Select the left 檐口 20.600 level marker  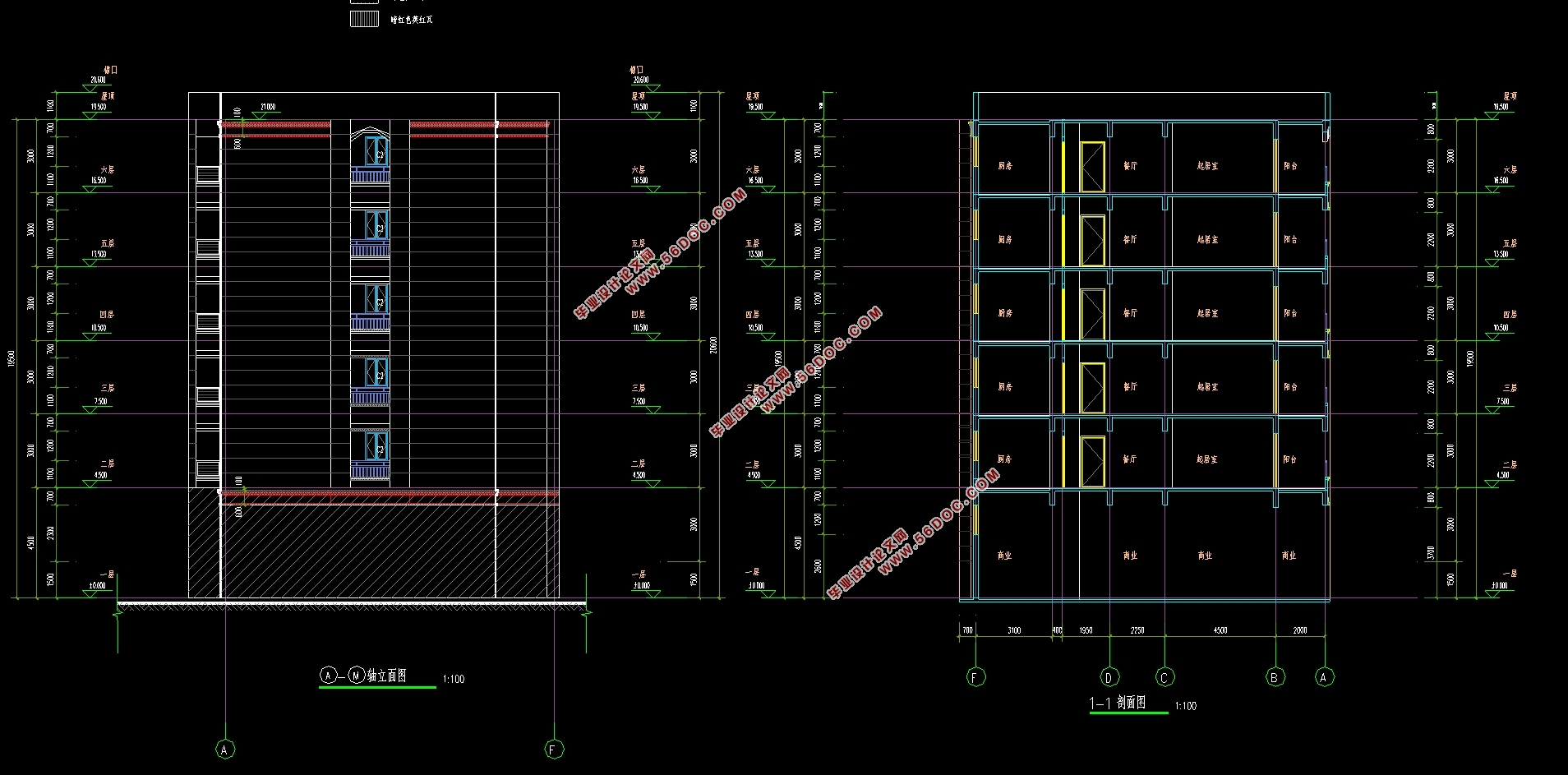coord(100,77)
